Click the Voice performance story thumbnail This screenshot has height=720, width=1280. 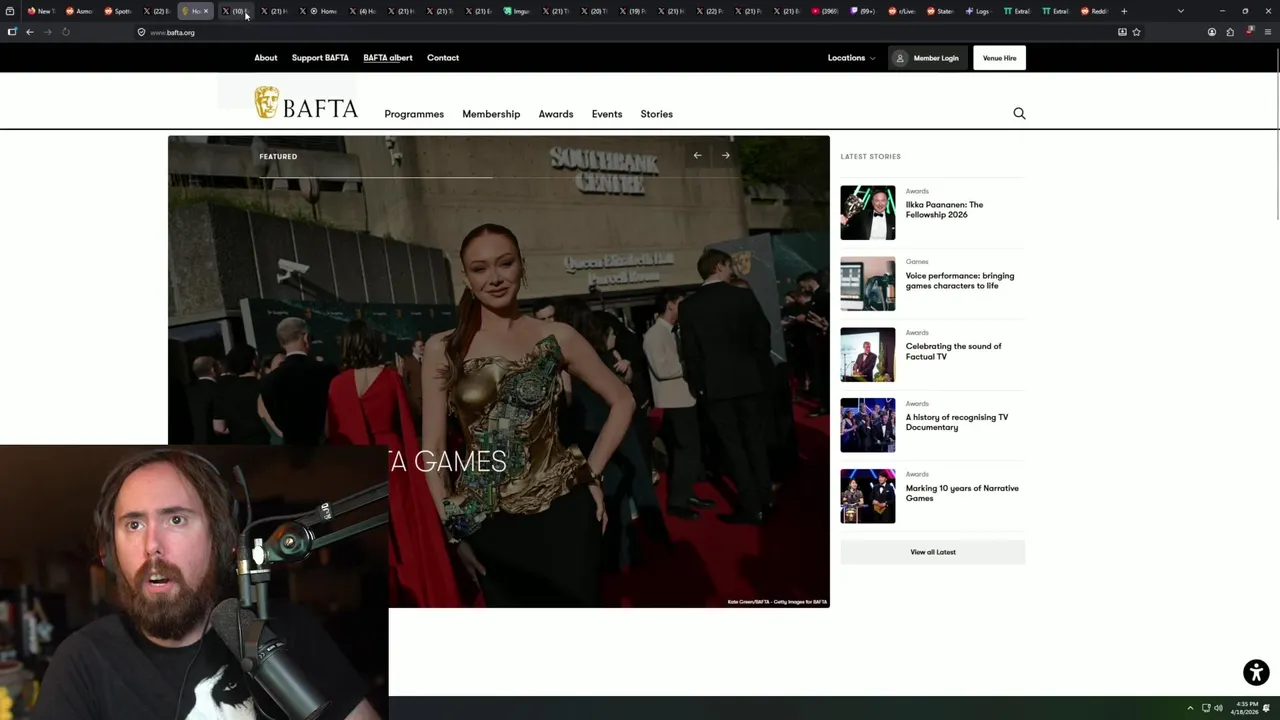pyautogui.click(x=868, y=284)
